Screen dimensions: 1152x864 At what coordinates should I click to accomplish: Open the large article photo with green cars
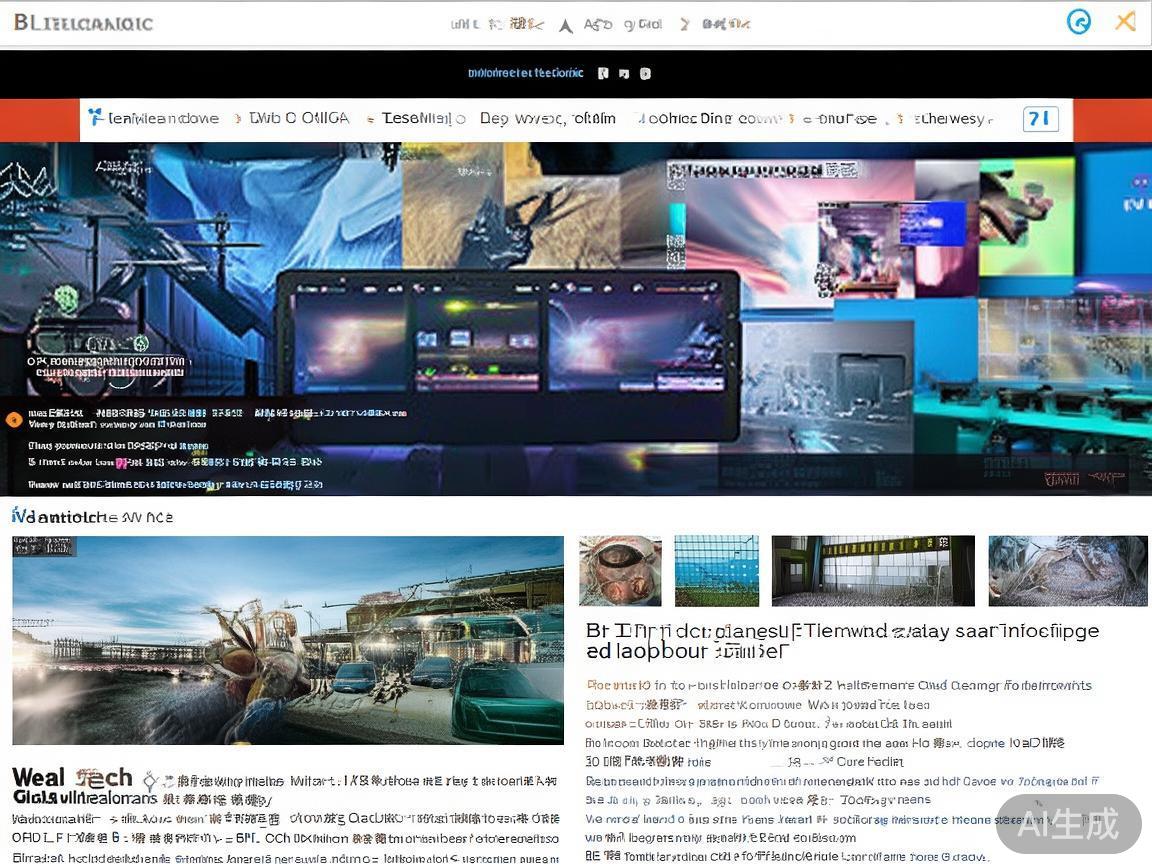click(288, 639)
